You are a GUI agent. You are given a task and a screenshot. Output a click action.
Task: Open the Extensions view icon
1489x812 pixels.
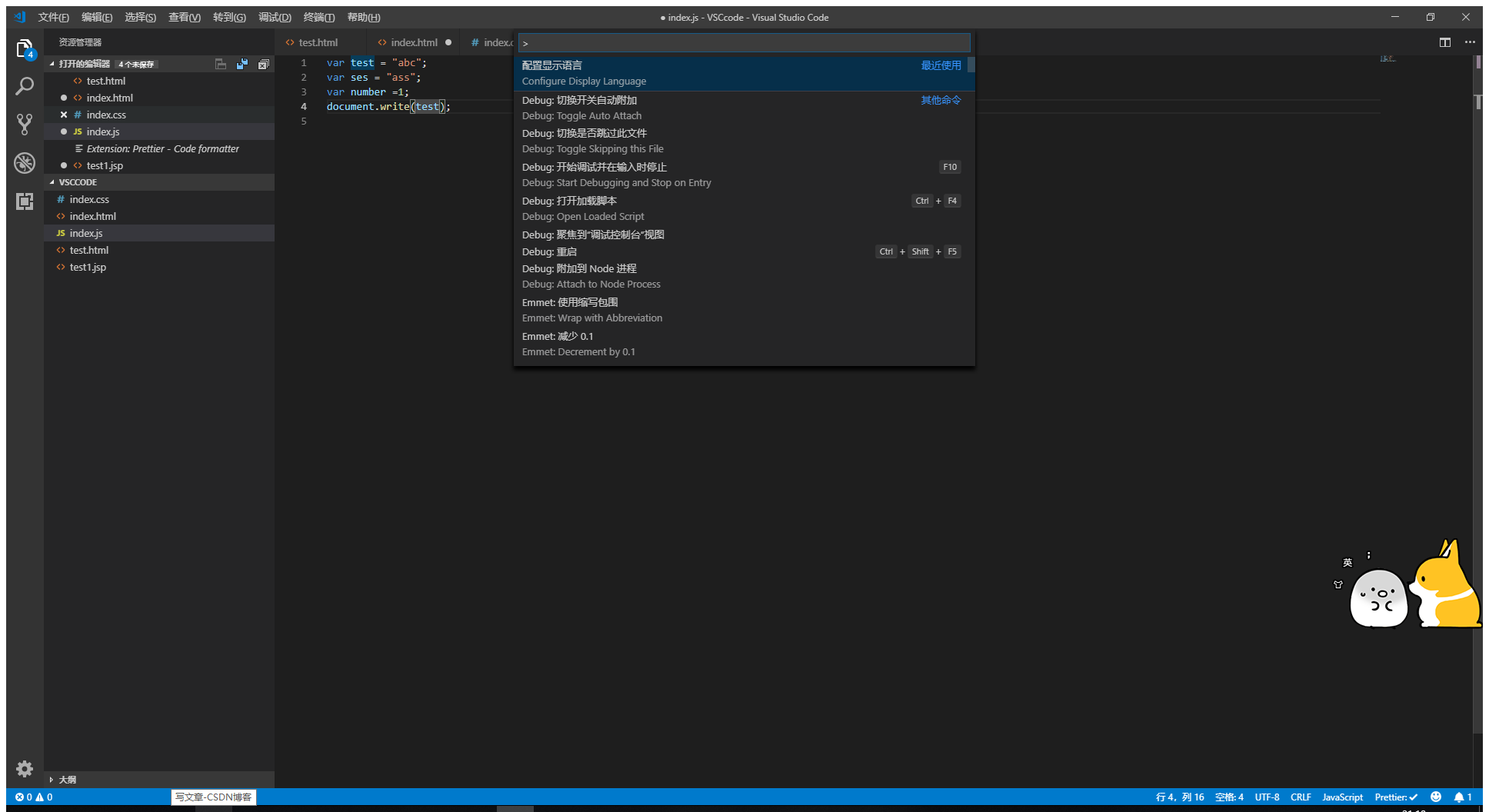pos(25,201)
